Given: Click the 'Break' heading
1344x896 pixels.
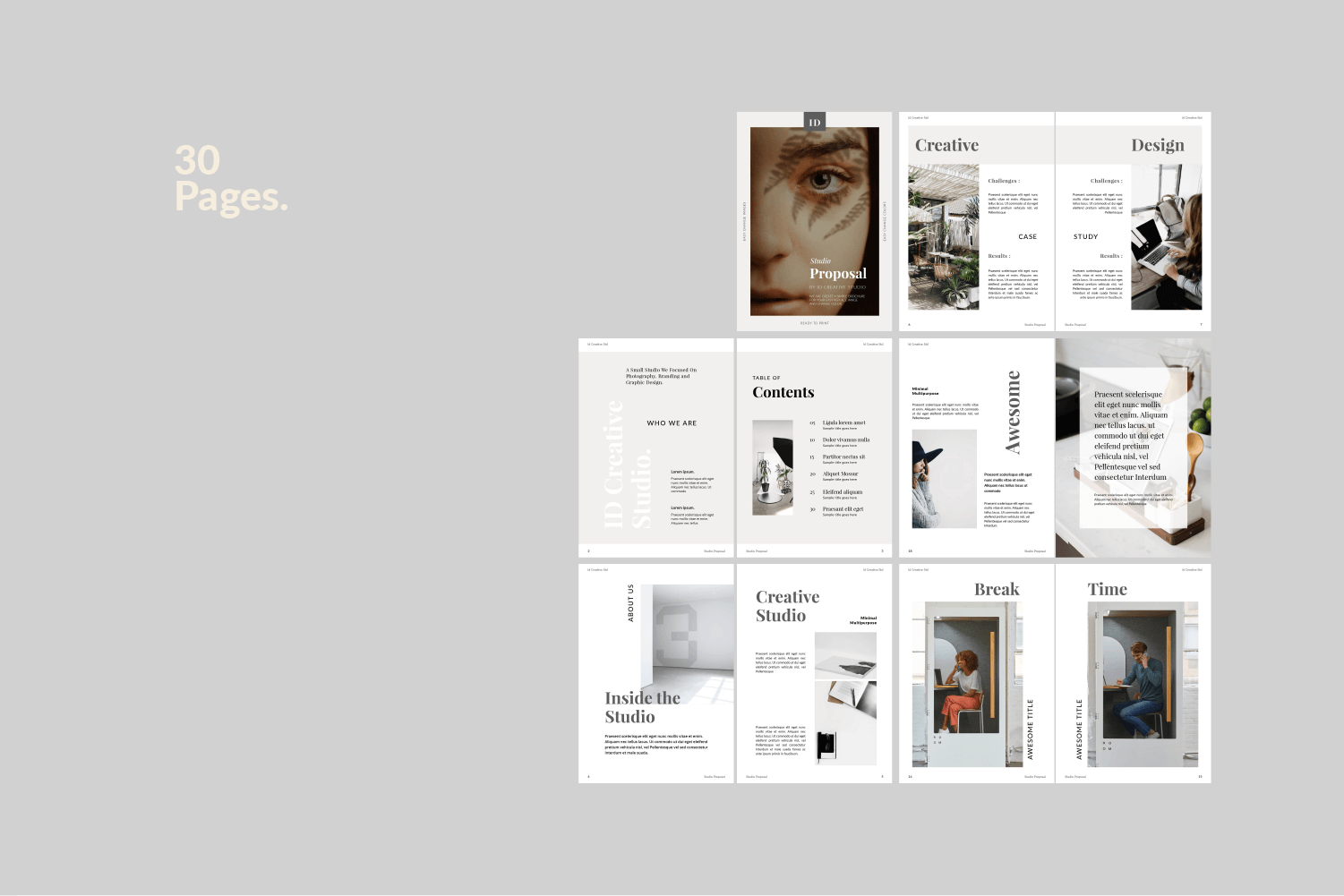Looking at the screenshot, I should click(x=997, y=589).
